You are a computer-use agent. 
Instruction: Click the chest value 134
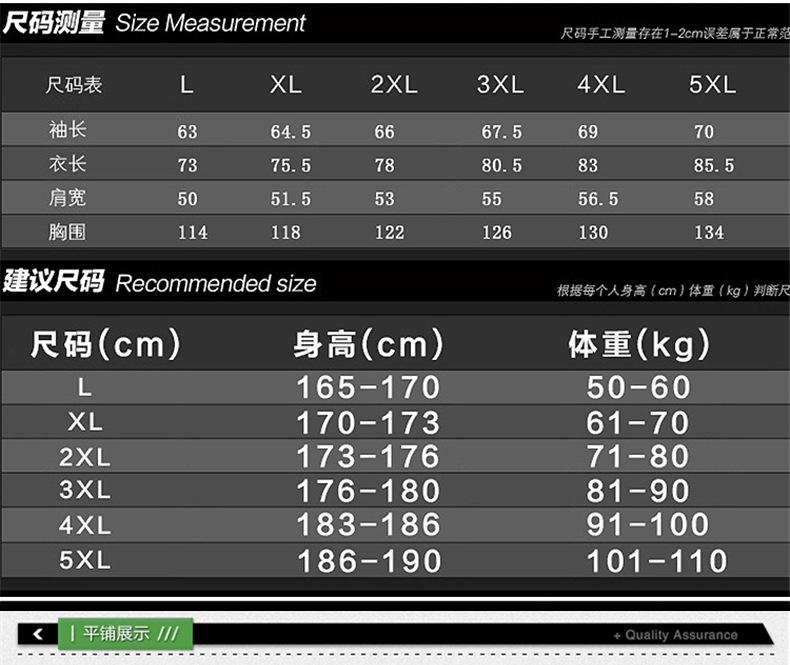tap(708, 232)
